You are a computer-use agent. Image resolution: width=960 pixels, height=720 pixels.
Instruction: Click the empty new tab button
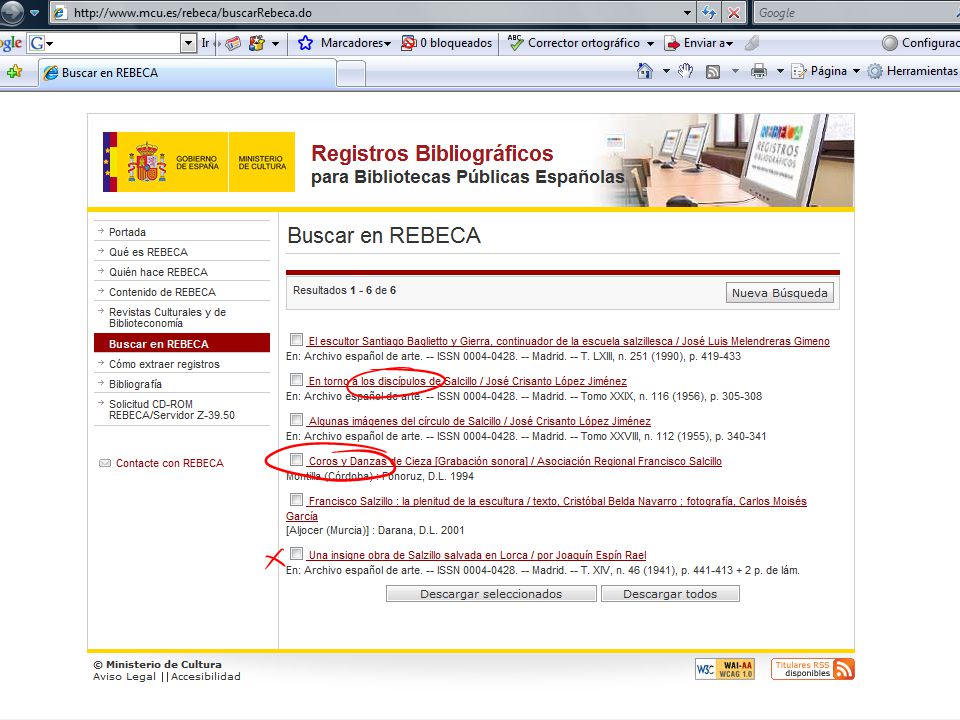(351, 74)
